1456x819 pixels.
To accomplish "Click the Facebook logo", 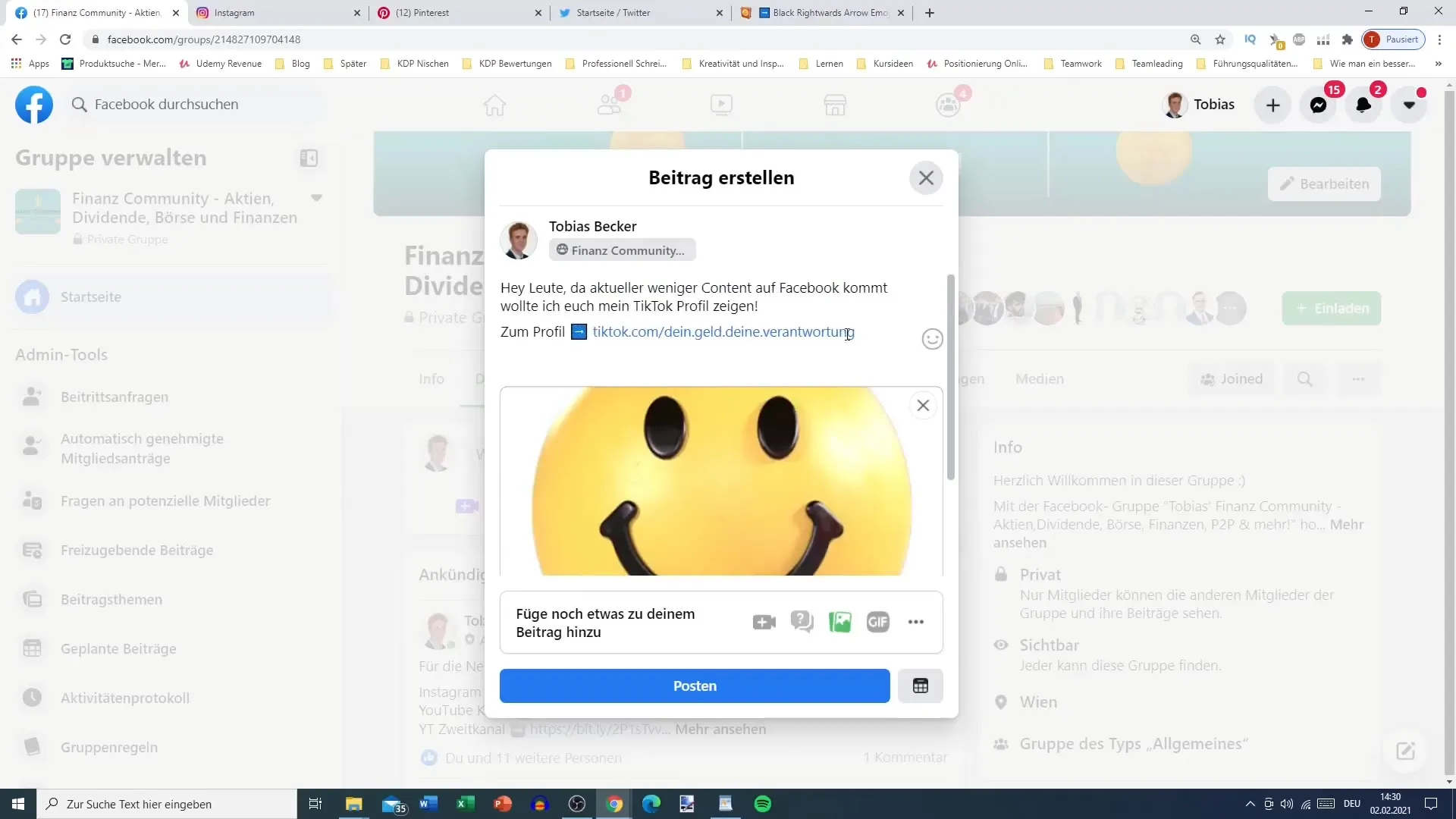I will pos(34,105).
